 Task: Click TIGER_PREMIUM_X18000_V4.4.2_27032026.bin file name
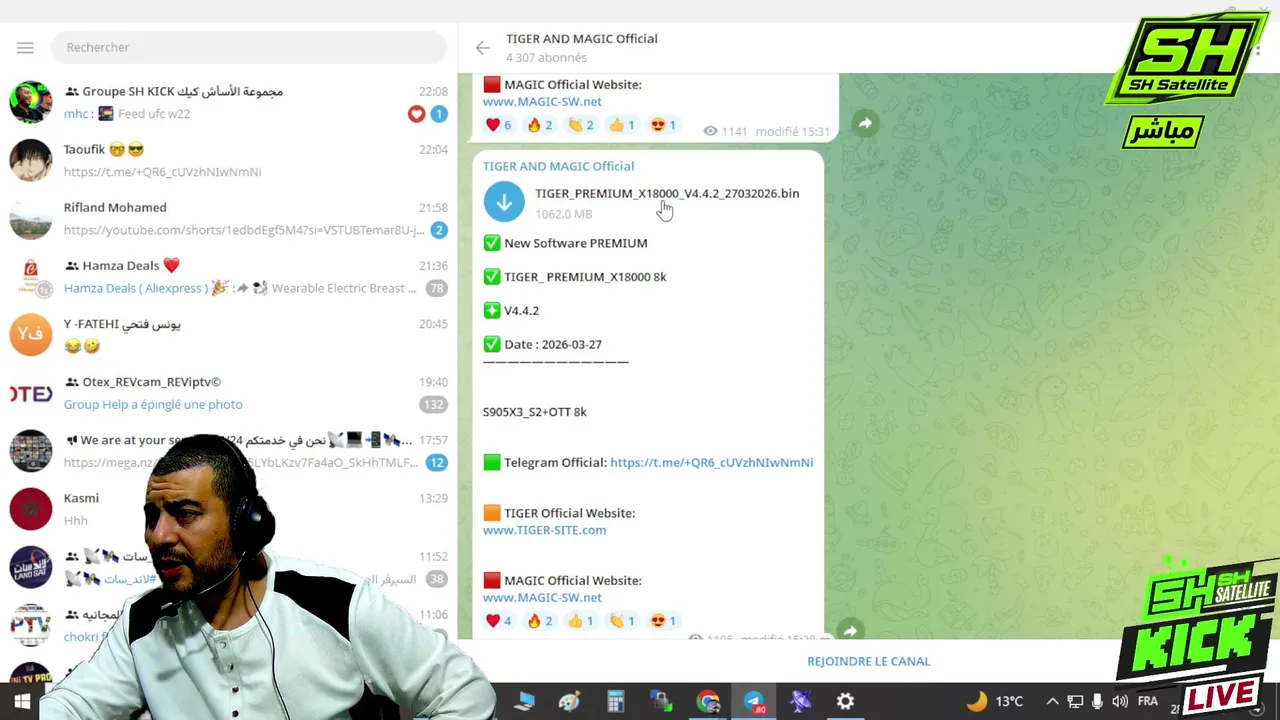[x=667, y=193]
